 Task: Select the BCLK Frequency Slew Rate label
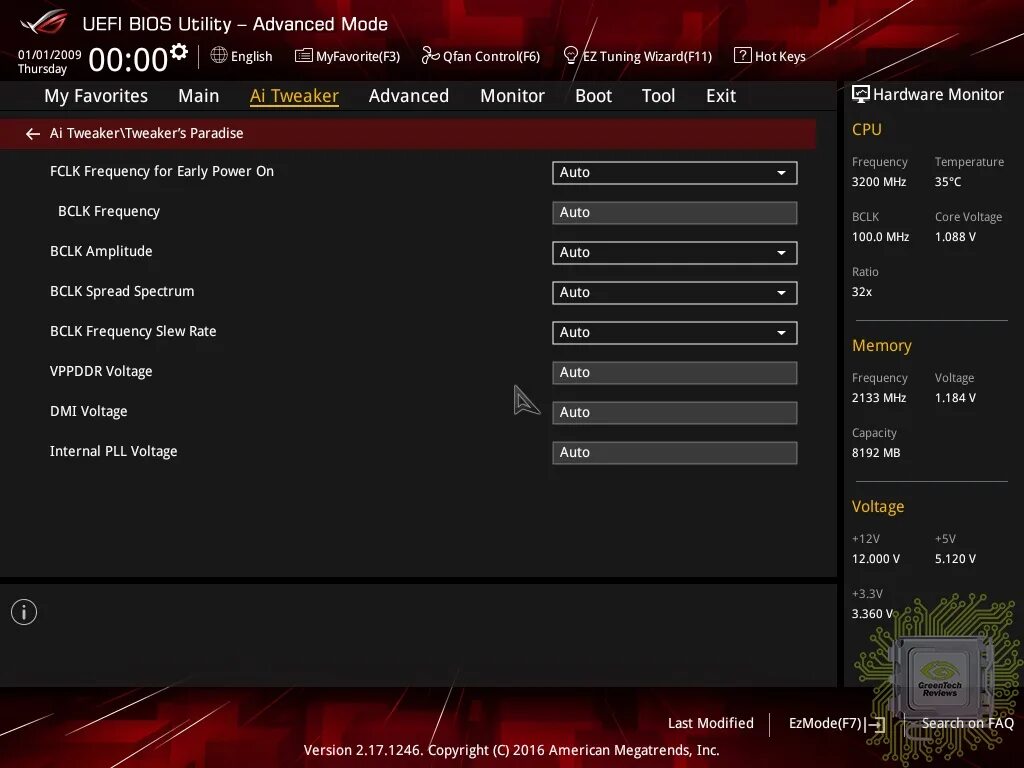click(133, 331)
